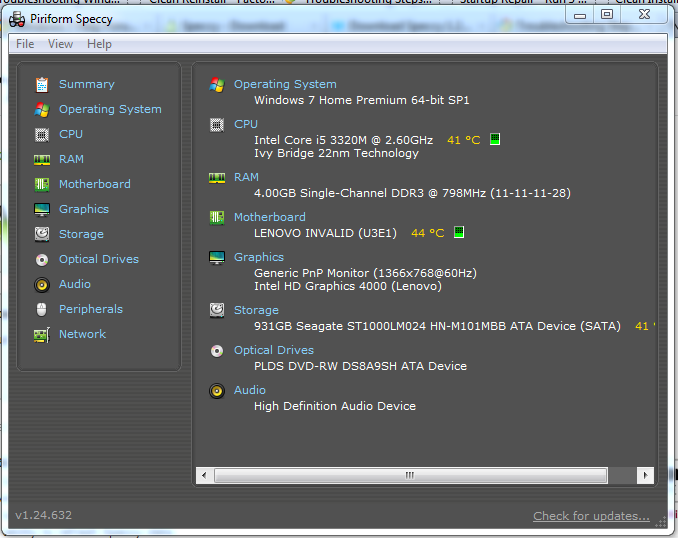Click the Storage drive icon in summary pane

click(217, 310)
